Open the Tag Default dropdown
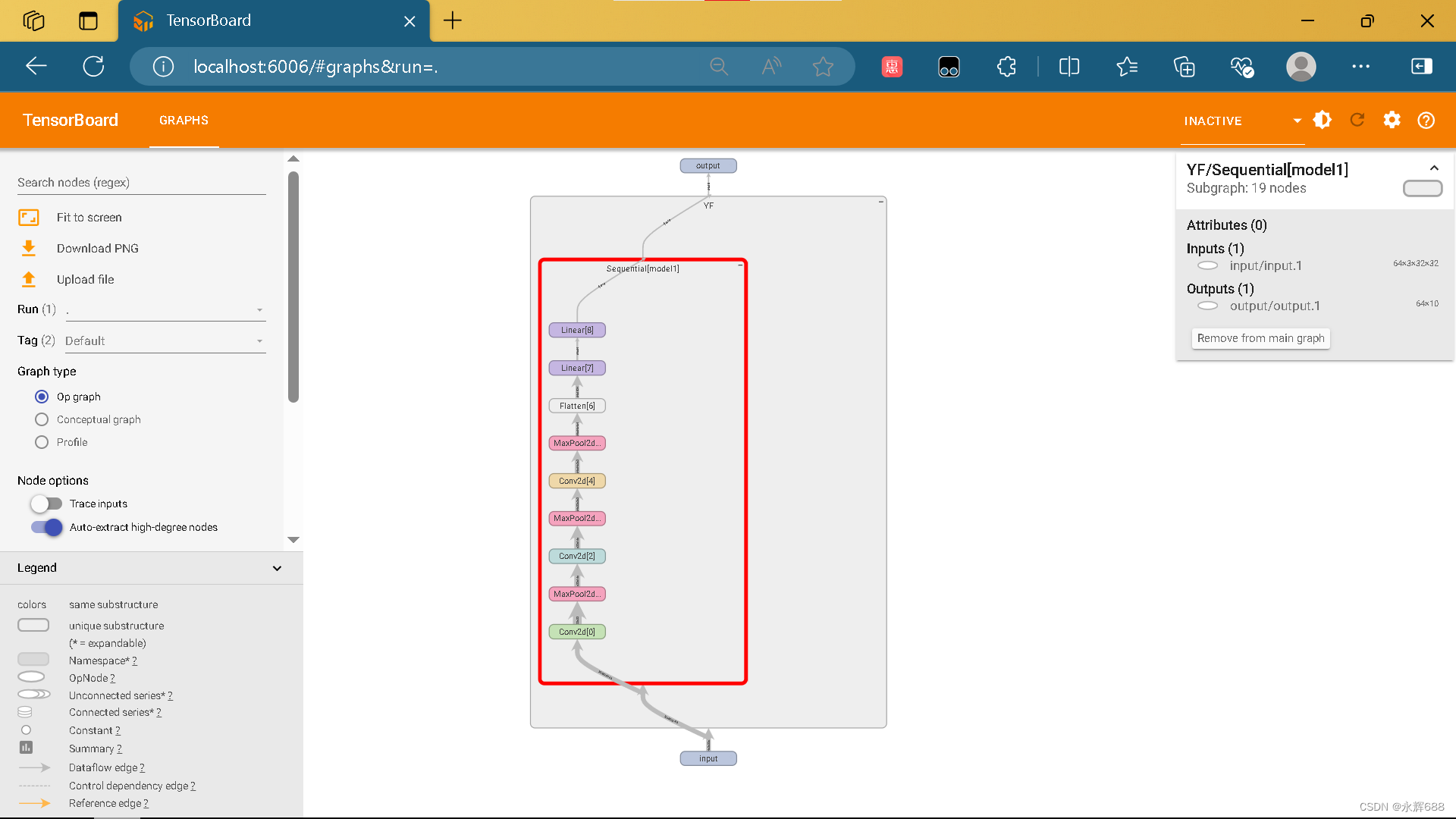The width and height of the screenshot is (1456, 819). tap(165, 341)
